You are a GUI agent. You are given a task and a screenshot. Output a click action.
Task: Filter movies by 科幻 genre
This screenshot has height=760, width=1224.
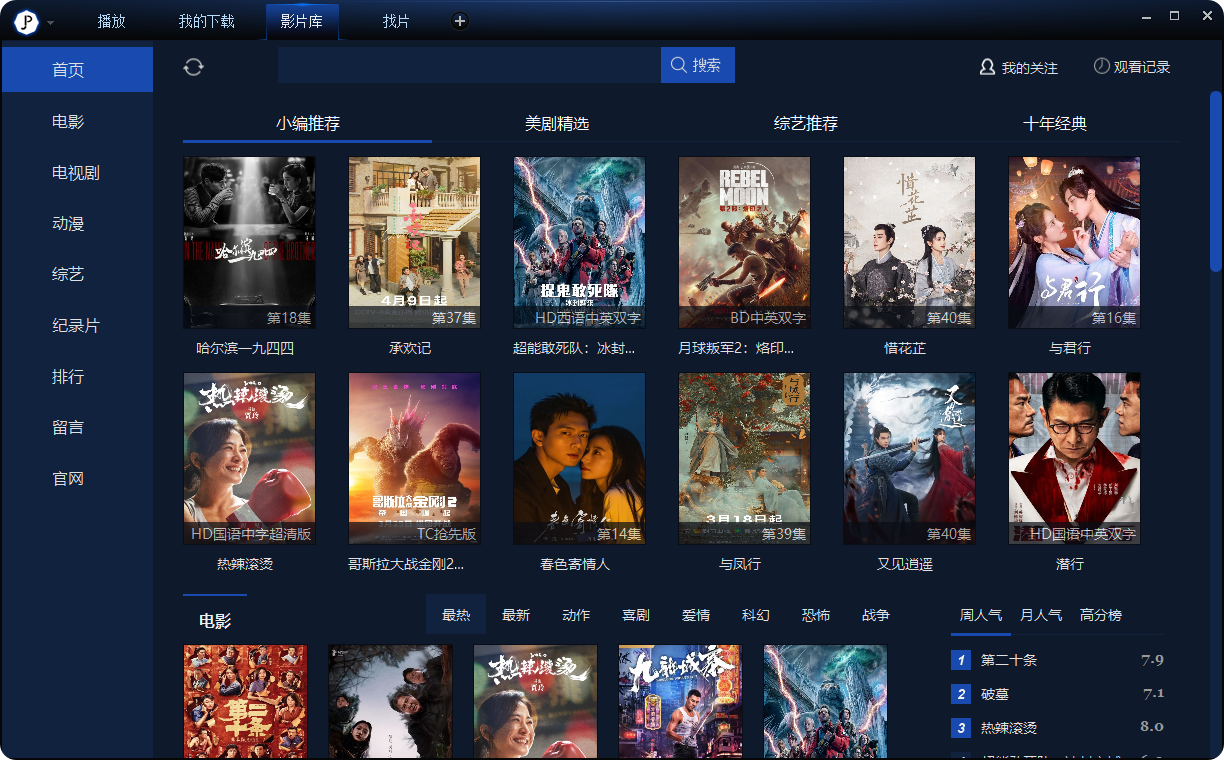click(756, 615)
